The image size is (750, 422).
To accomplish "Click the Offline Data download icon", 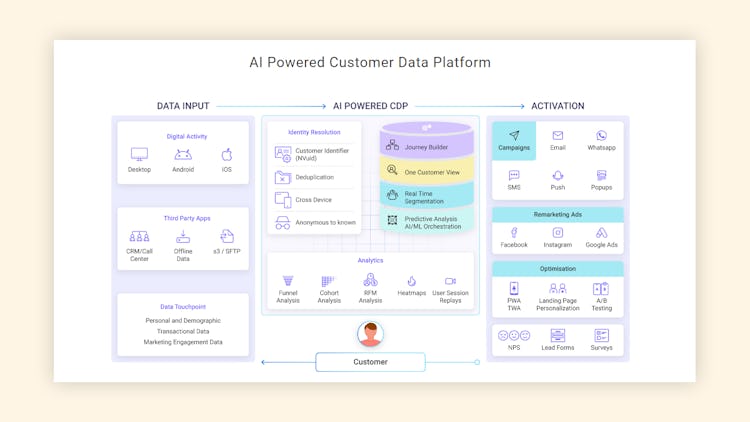I will [x=183, y=236].
